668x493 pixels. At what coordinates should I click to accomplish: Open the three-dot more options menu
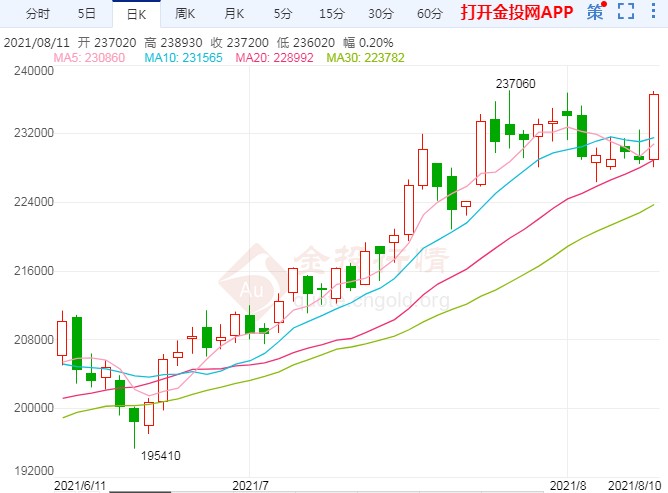[x=654, y=10]
